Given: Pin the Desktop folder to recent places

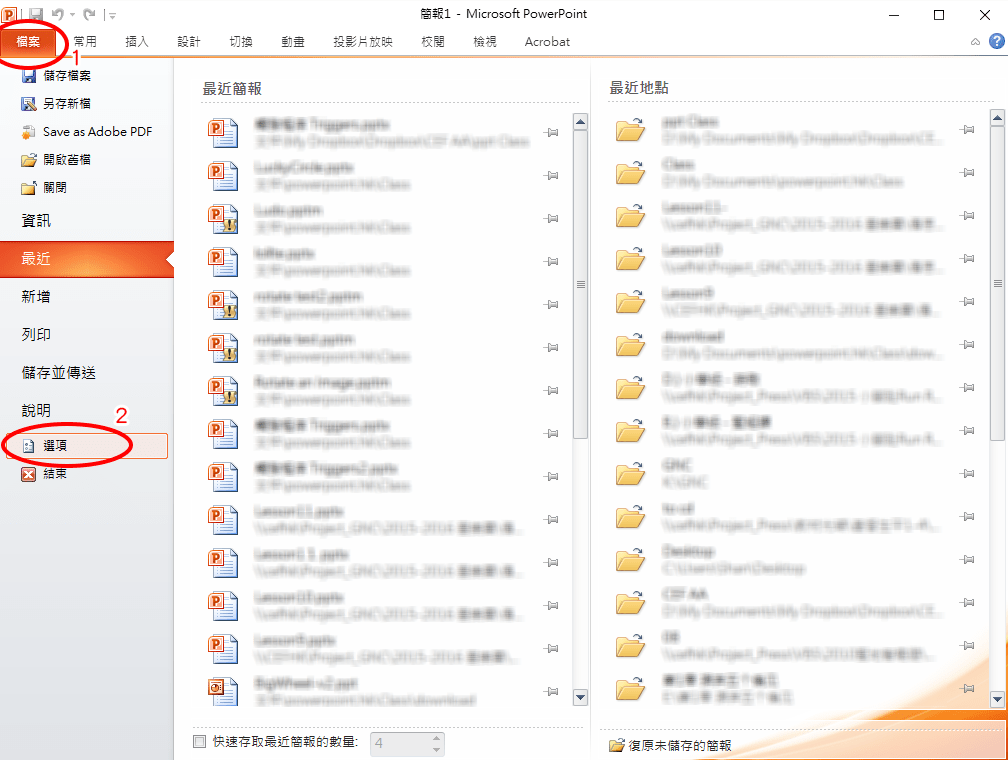Looking at the screenshot, I should point(967,559).
